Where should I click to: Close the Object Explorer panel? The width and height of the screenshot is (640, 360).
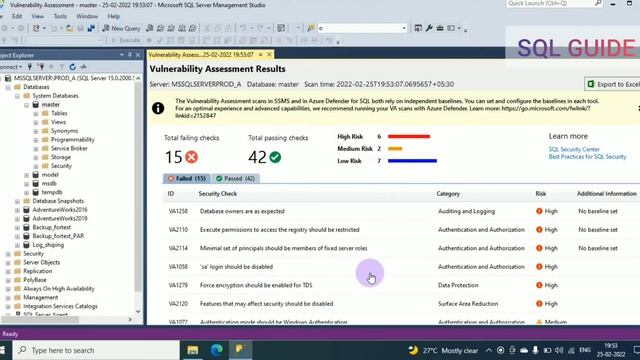pos(138,55)
